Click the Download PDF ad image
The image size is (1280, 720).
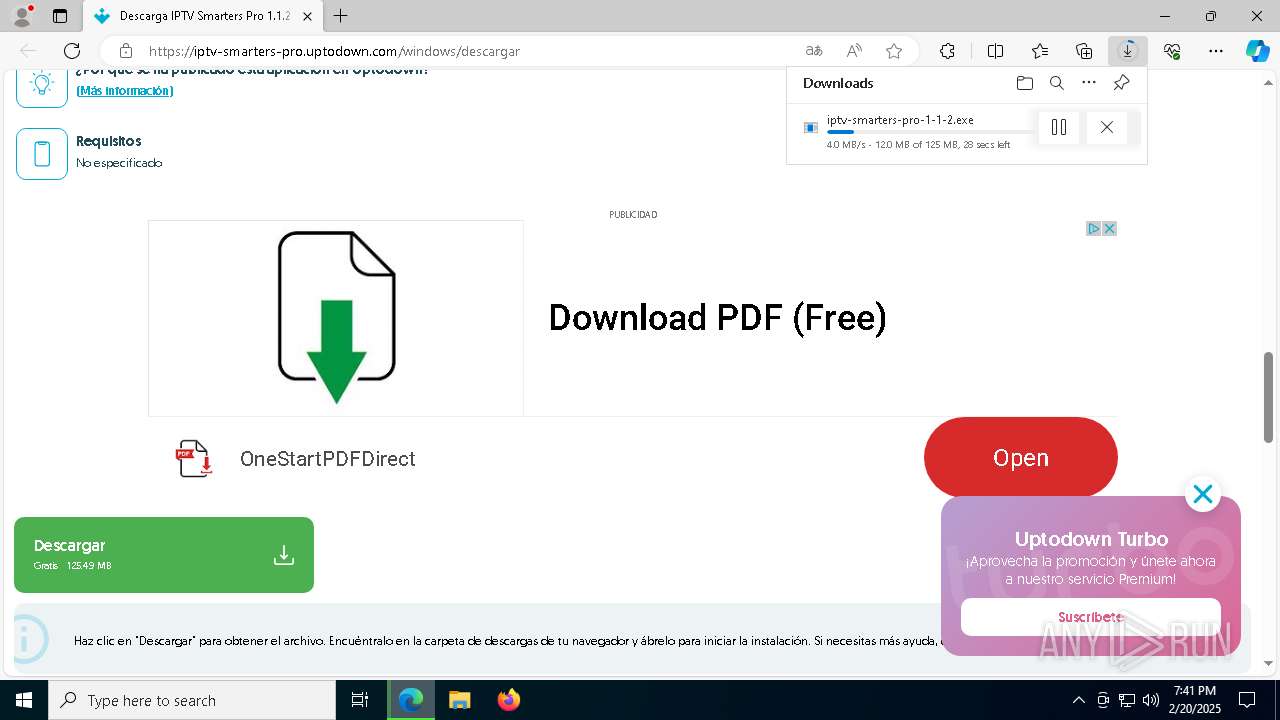tap(336, 318)
